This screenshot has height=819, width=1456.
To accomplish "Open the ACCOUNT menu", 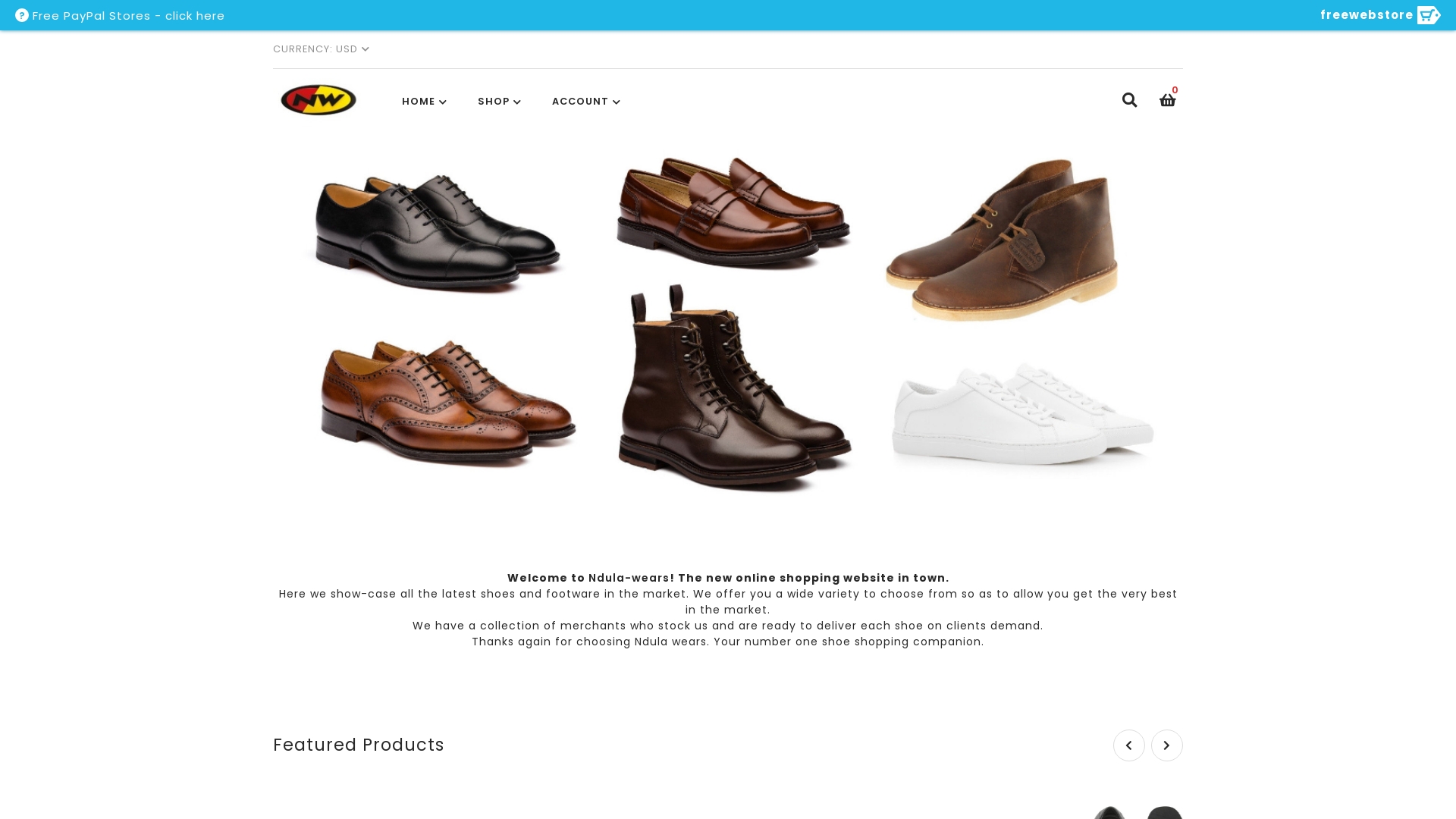I will pos(585,102).
